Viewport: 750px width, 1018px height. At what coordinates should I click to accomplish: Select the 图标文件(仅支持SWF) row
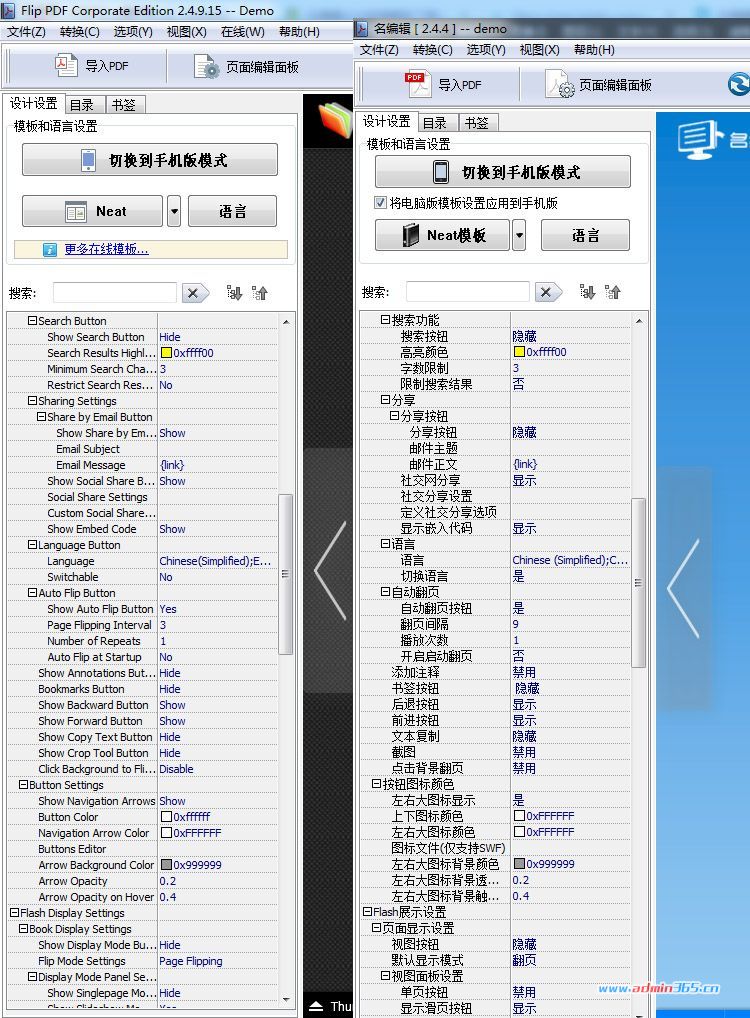pos(495,848)
